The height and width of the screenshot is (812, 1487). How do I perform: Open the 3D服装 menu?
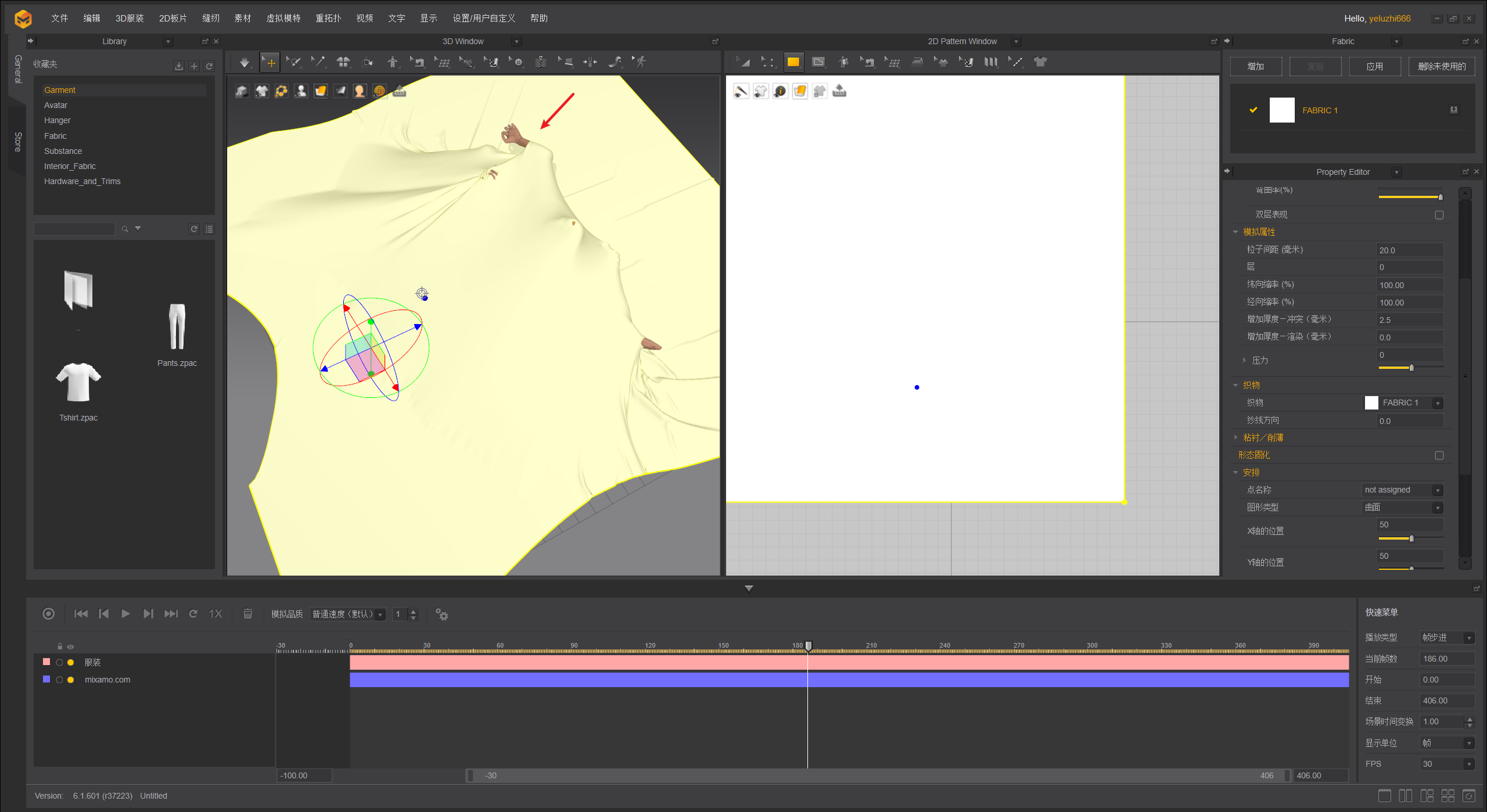pos(129,18)
